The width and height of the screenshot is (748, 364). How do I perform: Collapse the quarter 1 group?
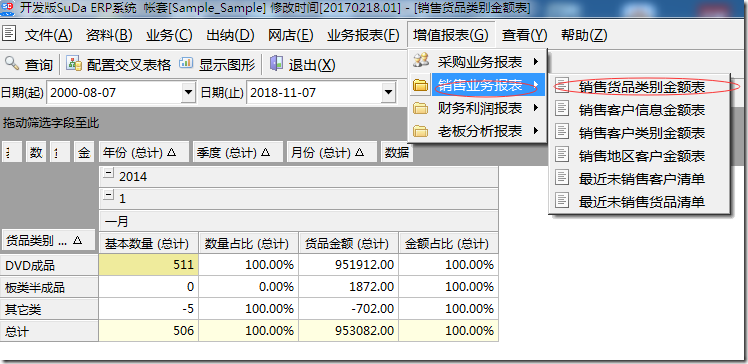tap(109, 196)
